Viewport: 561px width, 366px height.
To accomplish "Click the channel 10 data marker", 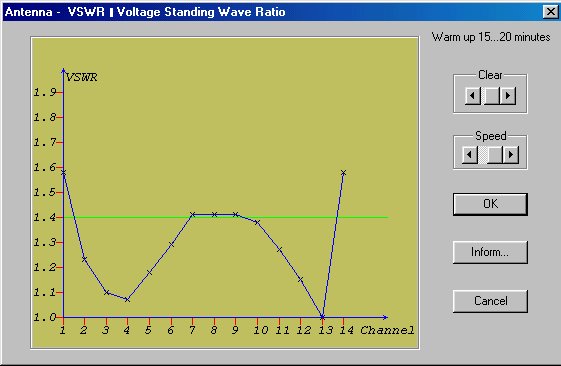I will tap(257, 222).
